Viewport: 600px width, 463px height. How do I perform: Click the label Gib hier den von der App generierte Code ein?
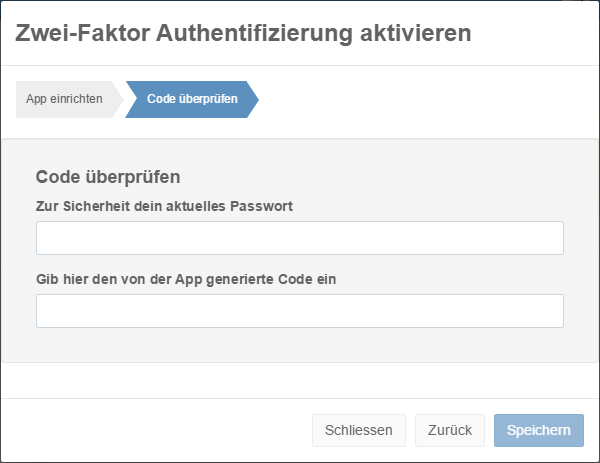186,279
